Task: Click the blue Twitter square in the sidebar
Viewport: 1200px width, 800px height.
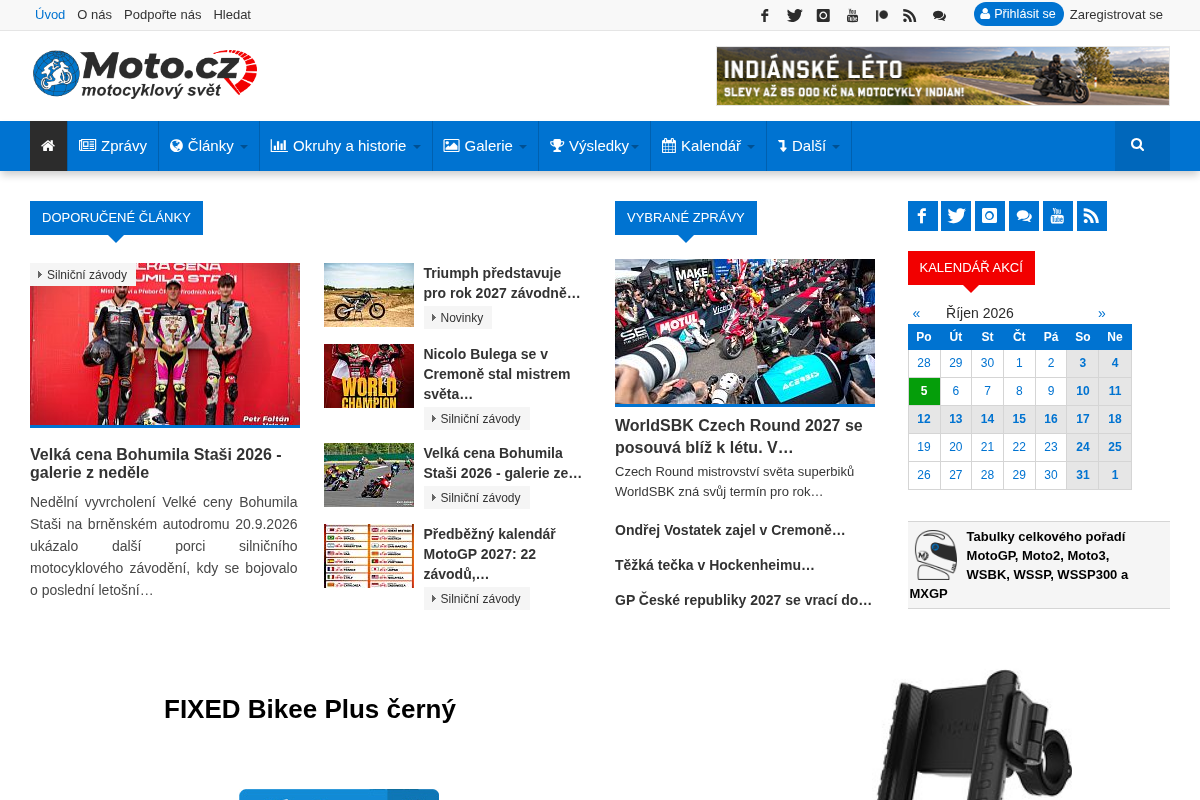Action: (x=956, y=216)
